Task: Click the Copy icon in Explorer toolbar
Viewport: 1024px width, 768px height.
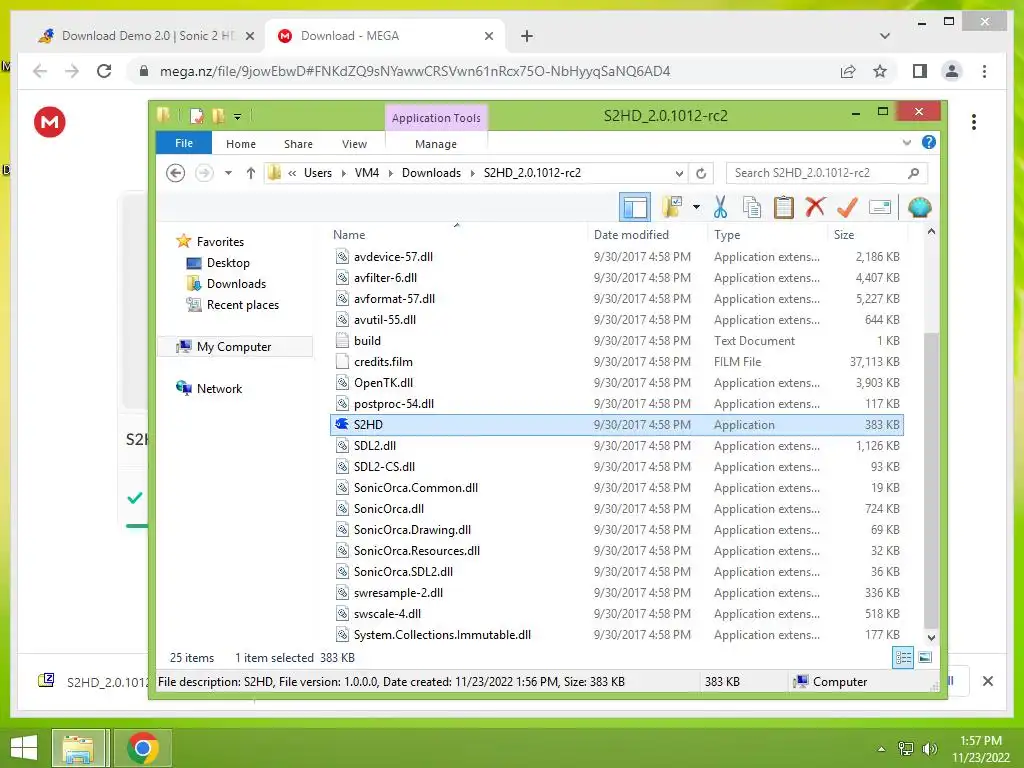Action: pyautogui.click(x=752, y=208)
